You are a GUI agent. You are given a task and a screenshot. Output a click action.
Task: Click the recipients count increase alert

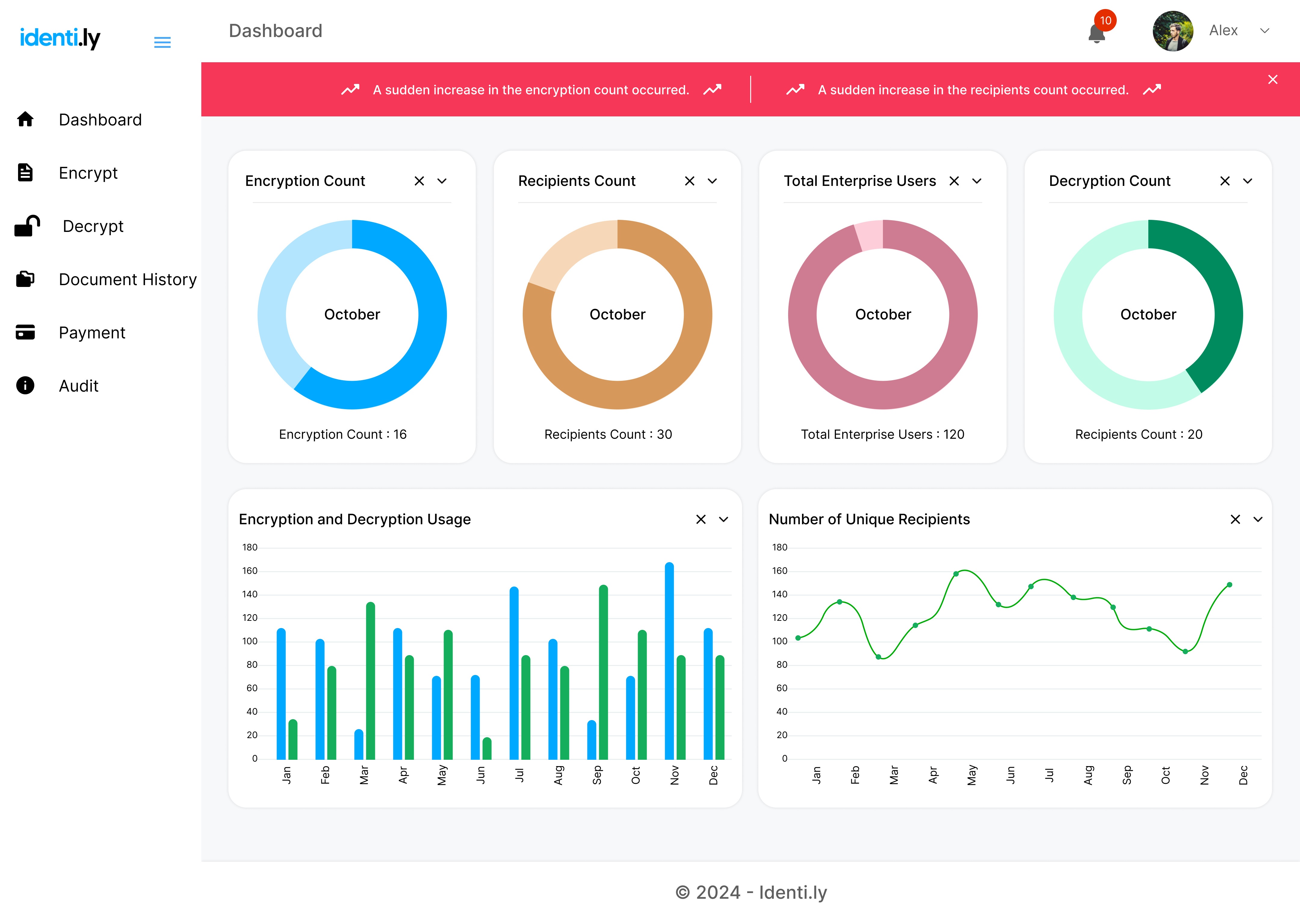(x=973, y=90)
